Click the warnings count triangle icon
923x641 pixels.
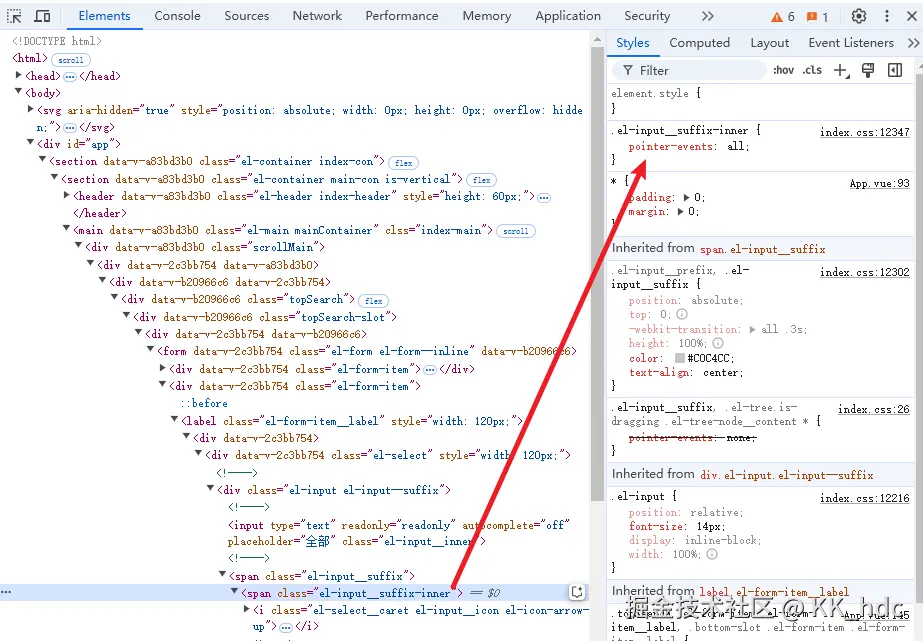click(777, 17)
